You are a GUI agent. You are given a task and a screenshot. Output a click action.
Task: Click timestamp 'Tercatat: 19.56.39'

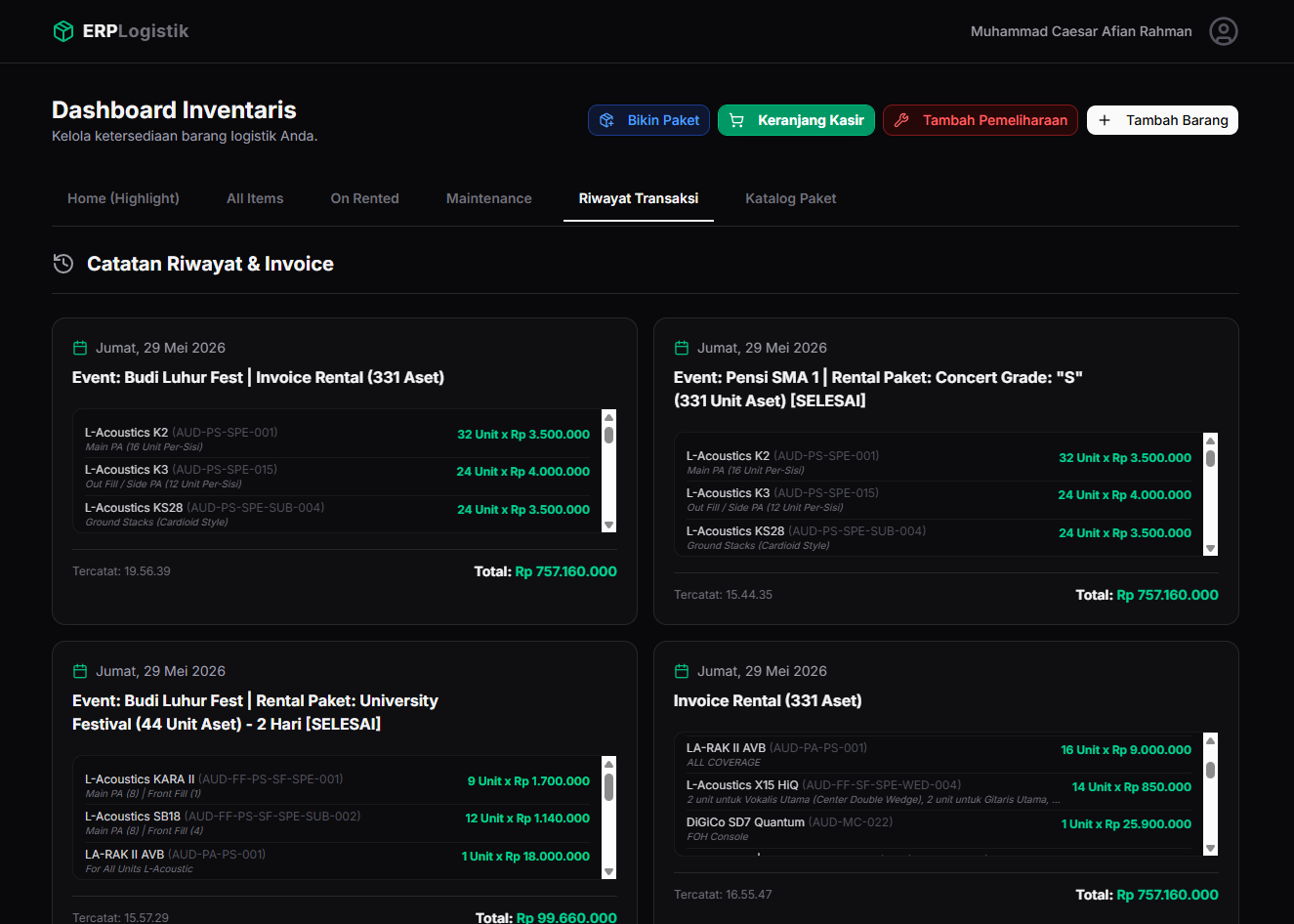[121, 571]
